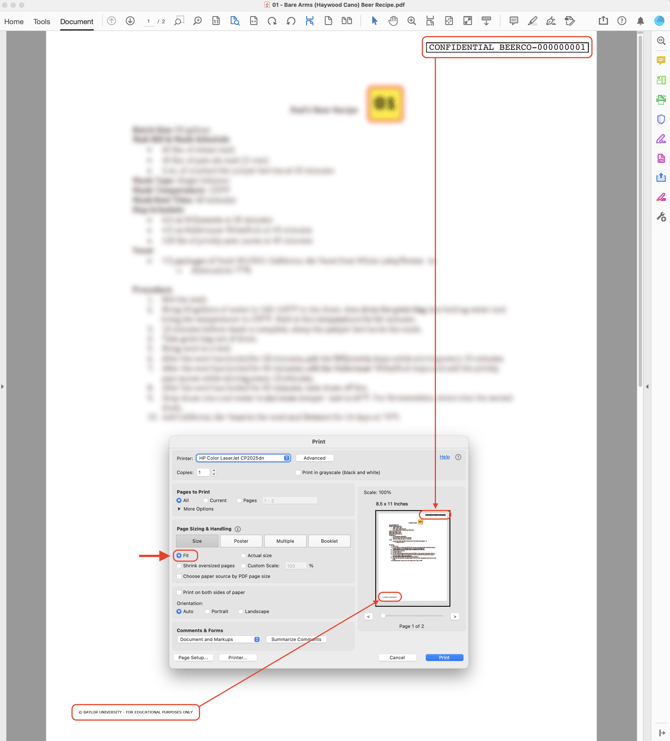This screenshot has width=670, height=741.
Task: Switch to the Booklet sizing tab
Action: (329, 541)
